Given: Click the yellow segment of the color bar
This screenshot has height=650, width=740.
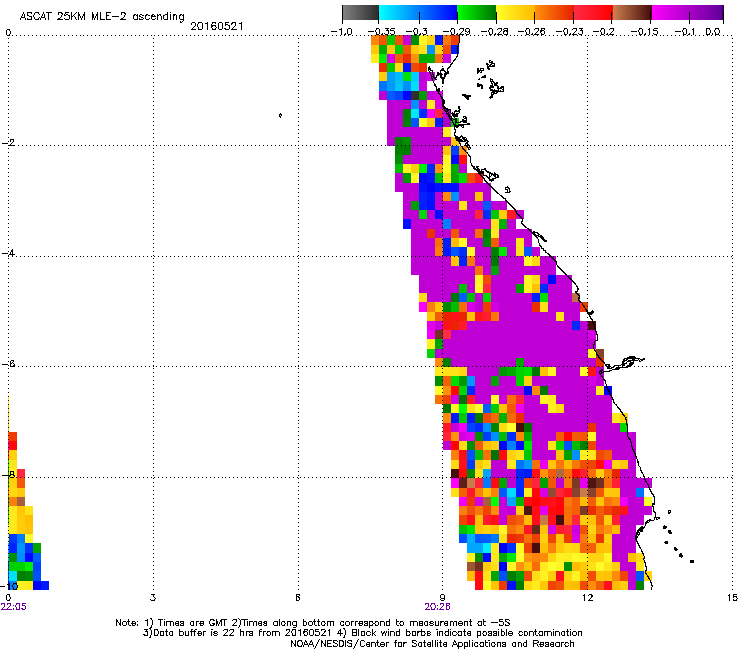Looking at the screenshot, I should [515, 13].
